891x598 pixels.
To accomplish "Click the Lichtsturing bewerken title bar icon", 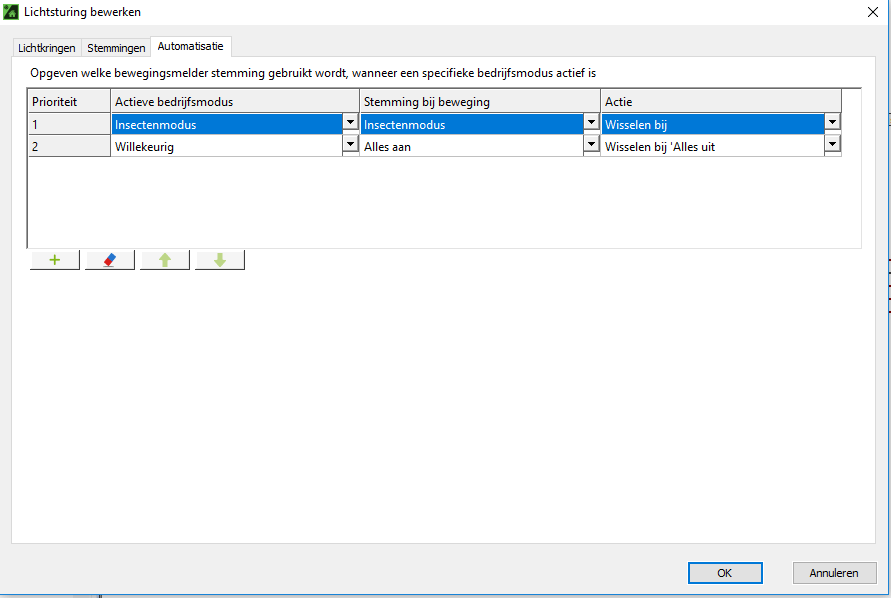I will 12,12.
